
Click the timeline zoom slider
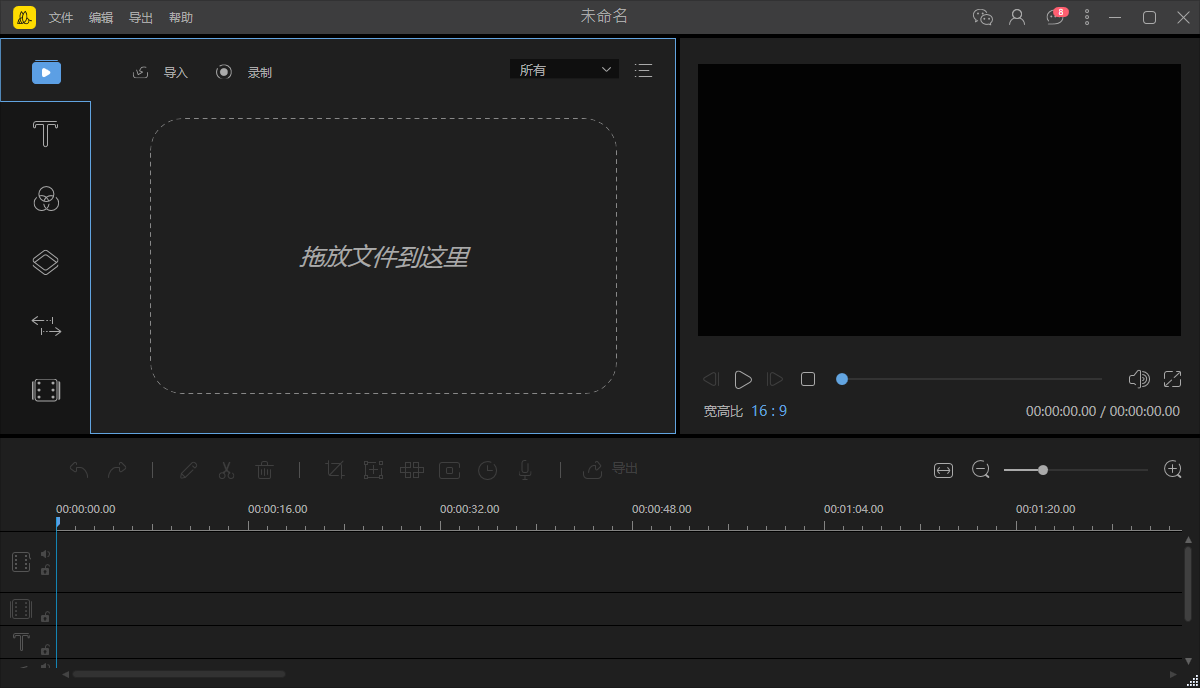(x=1076, y=469)
